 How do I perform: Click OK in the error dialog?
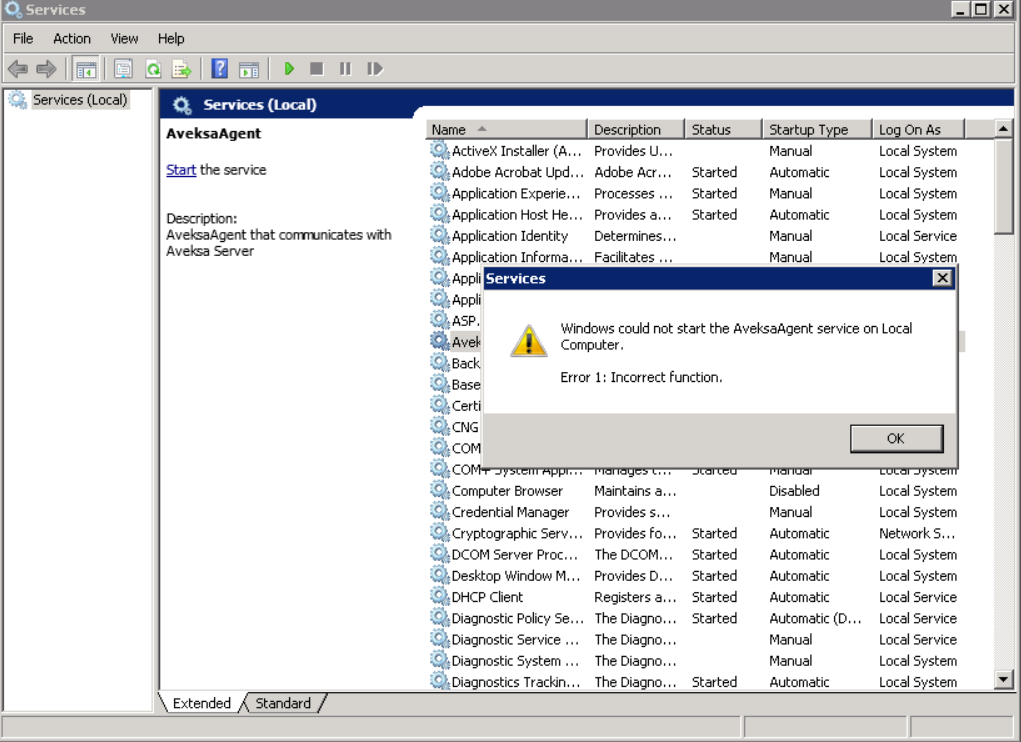click(896, 438)
